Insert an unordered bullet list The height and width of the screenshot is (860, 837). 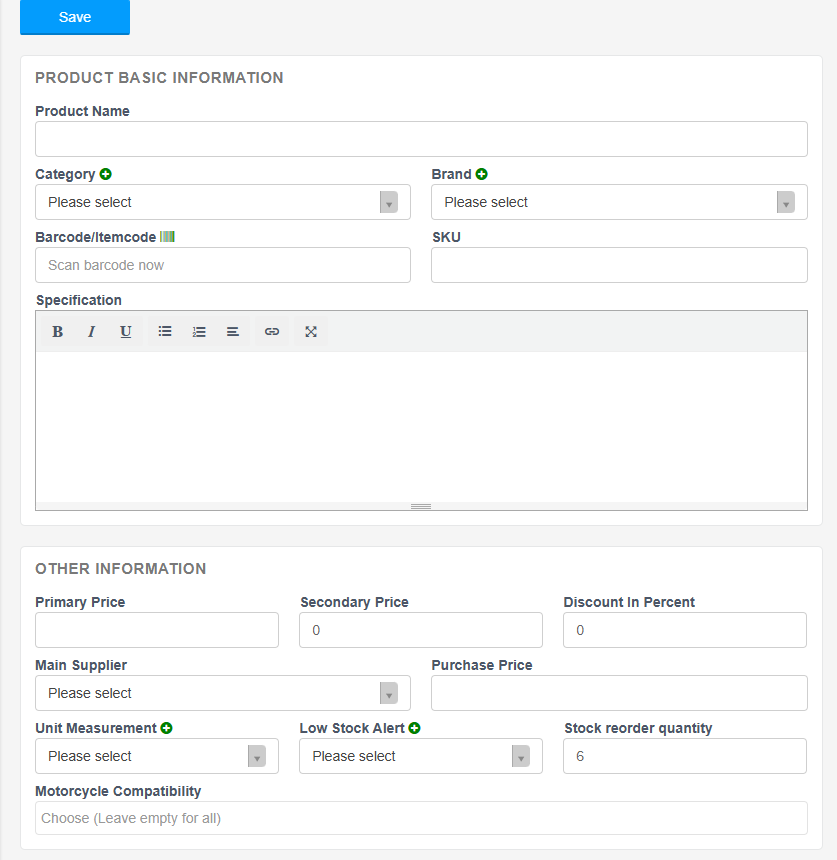pyautogui.click(x=165, y=332)
